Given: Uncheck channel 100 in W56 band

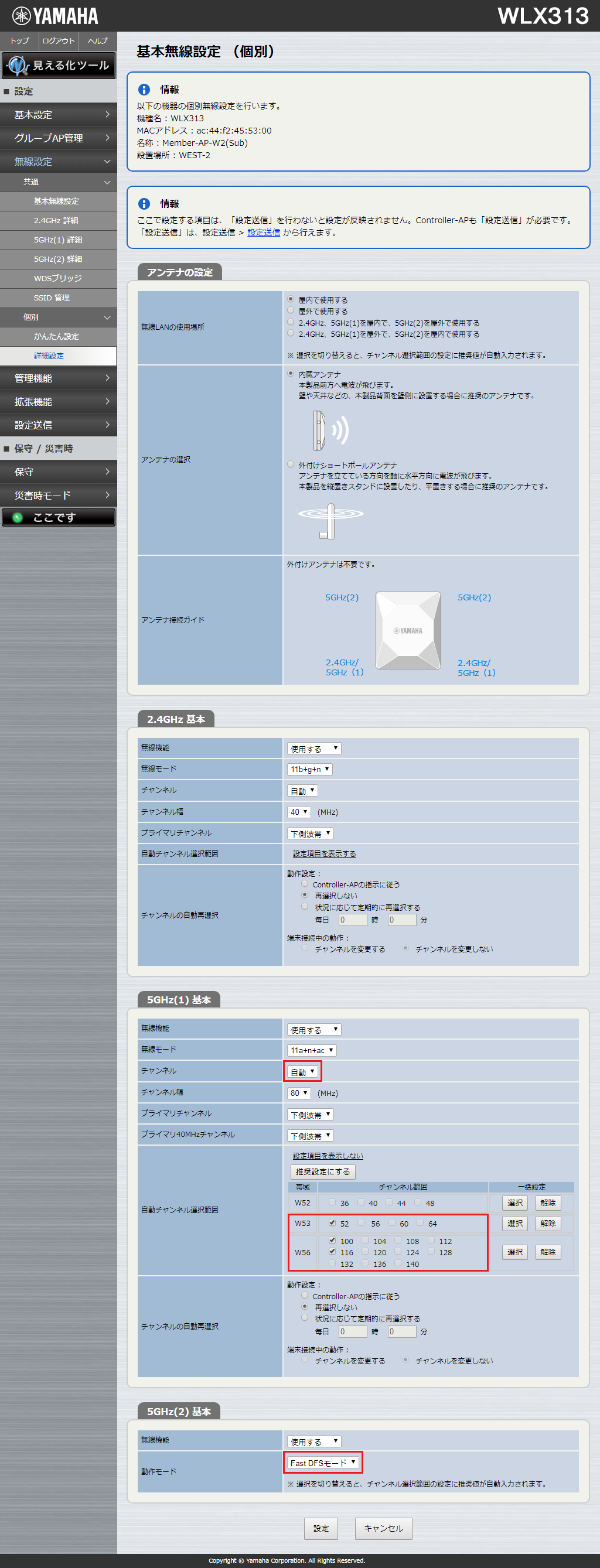Looking at the screenshot, I should click(332, 1240).
